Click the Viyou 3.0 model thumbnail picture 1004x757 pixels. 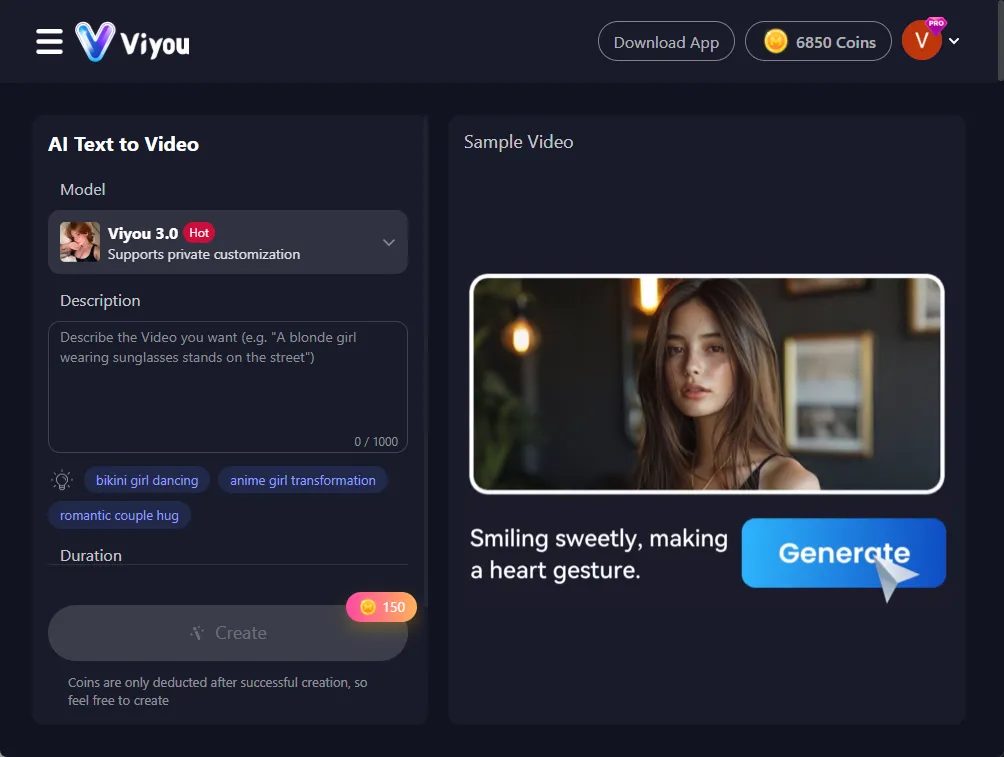point(80,242)
